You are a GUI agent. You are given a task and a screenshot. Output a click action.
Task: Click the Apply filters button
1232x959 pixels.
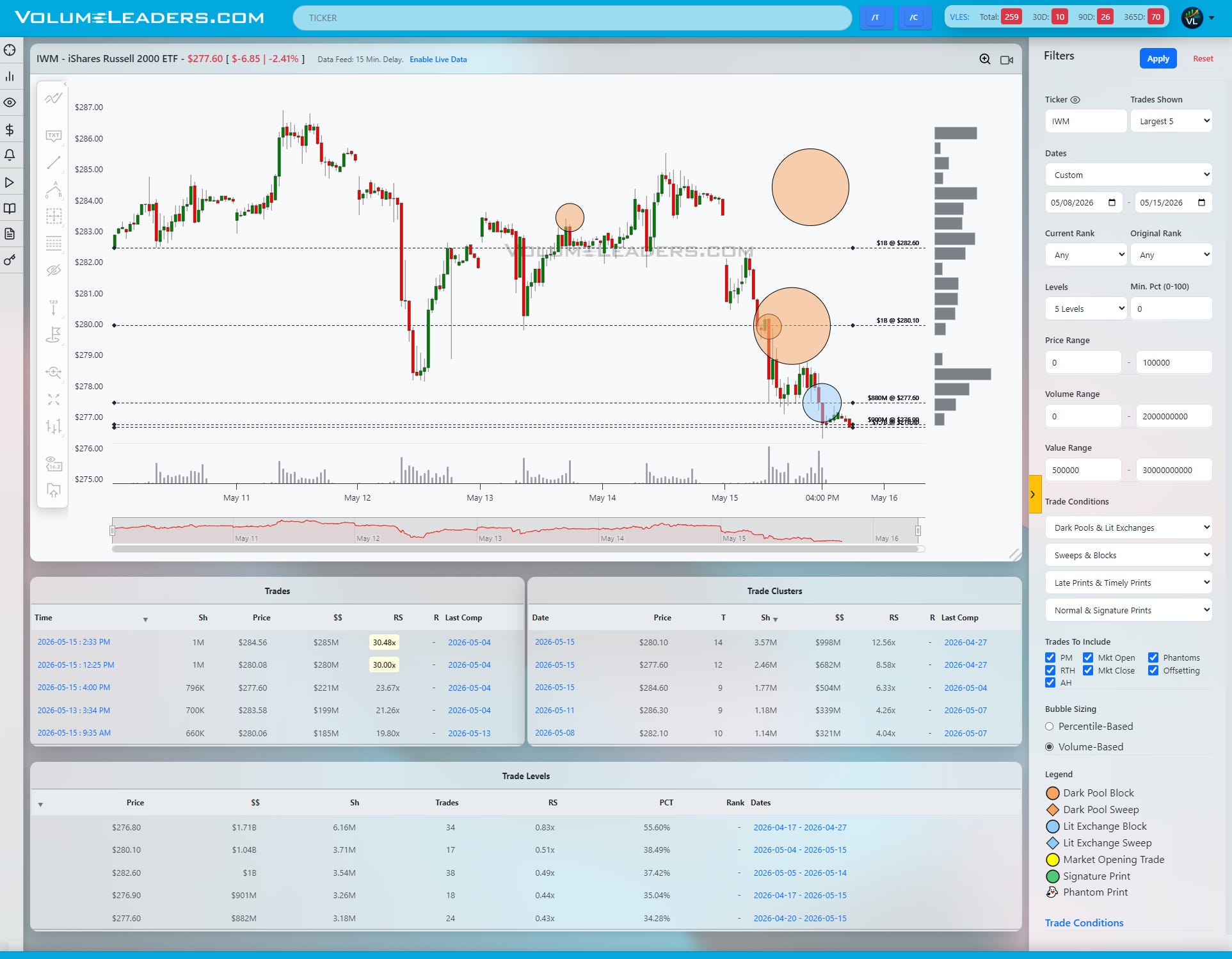coord(1158,58)
